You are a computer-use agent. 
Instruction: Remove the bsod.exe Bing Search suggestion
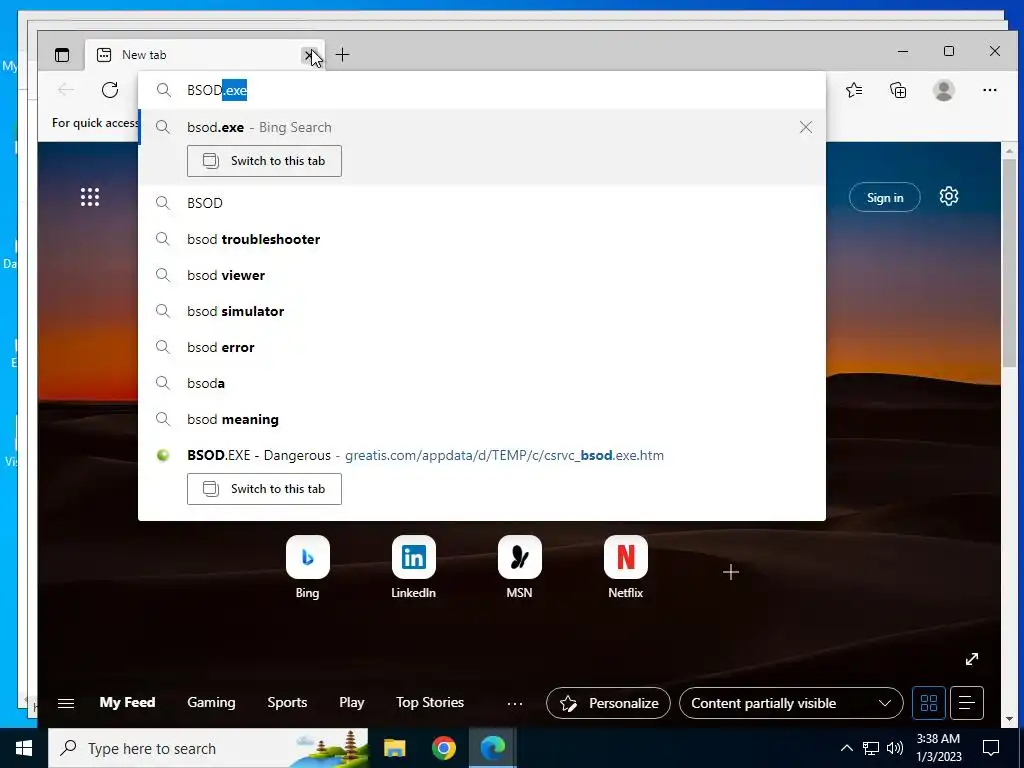(806, 127)
